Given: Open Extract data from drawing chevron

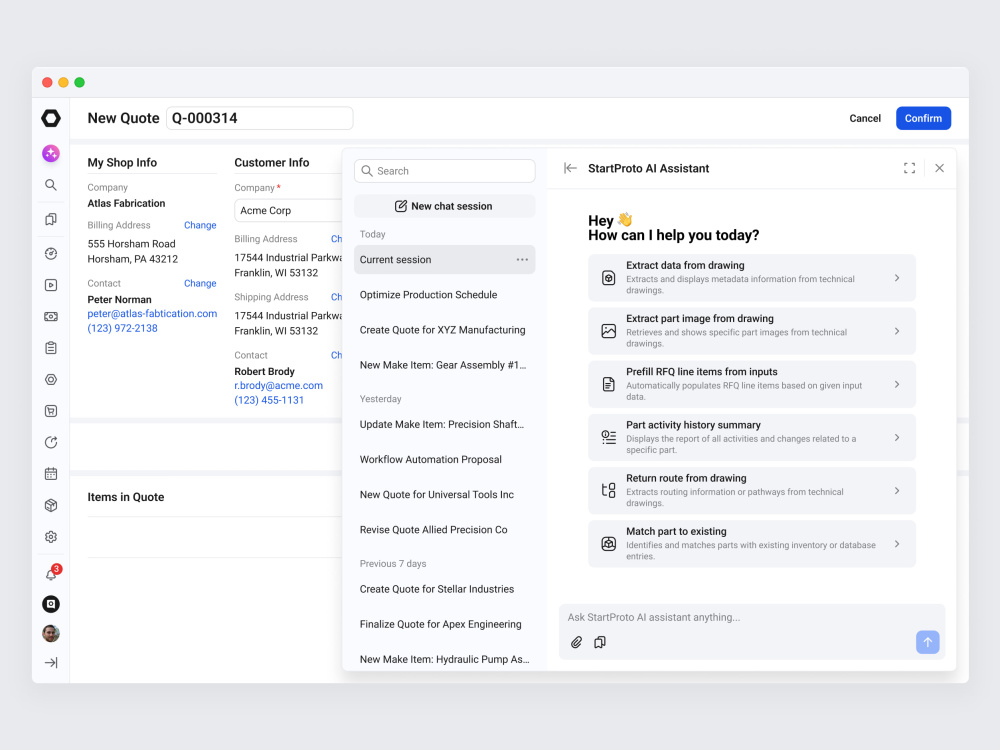Looking at the screenshot, I should [x=897, y=278].
